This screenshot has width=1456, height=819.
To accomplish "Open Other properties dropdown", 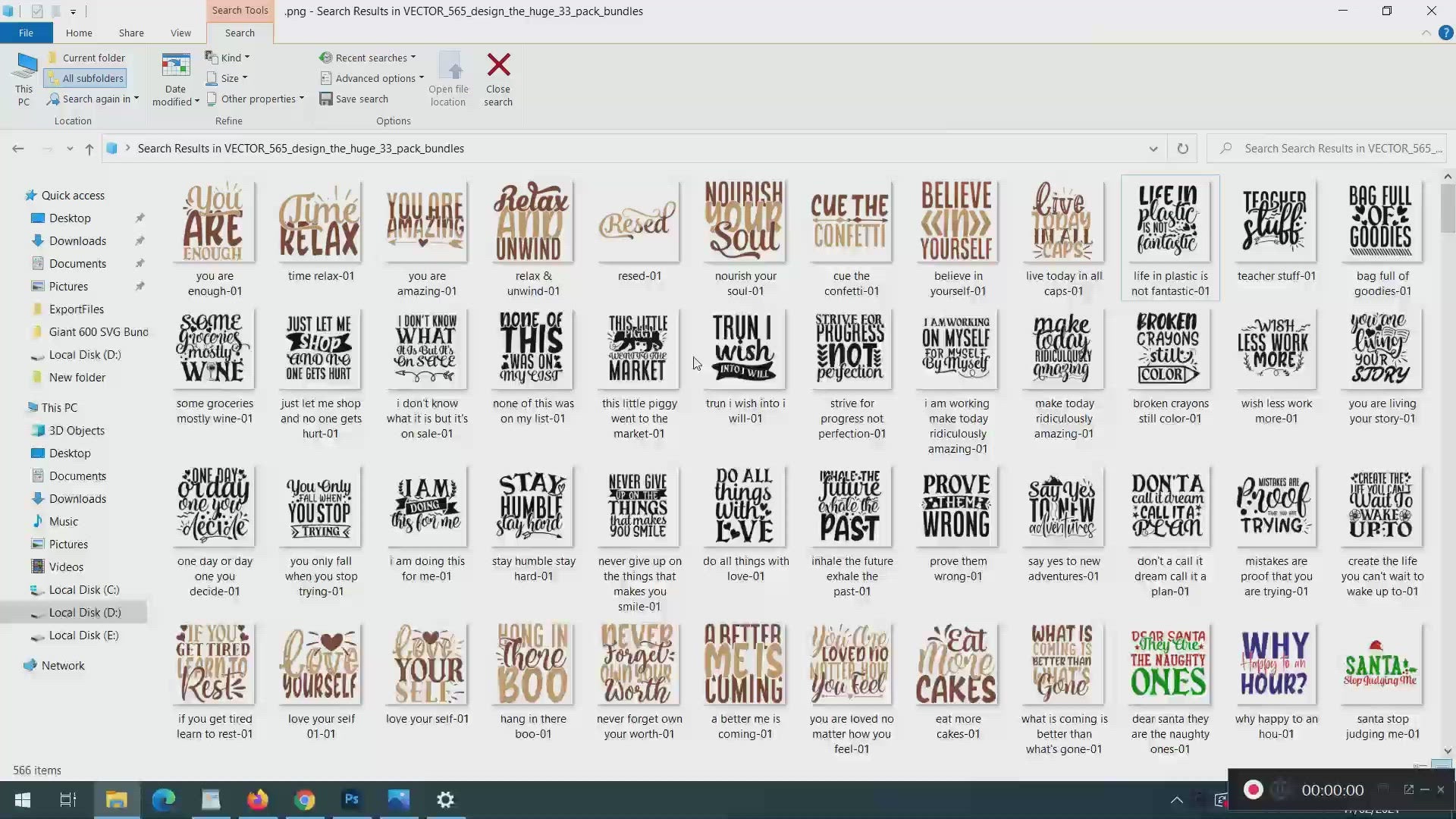I will coord(256,99).
